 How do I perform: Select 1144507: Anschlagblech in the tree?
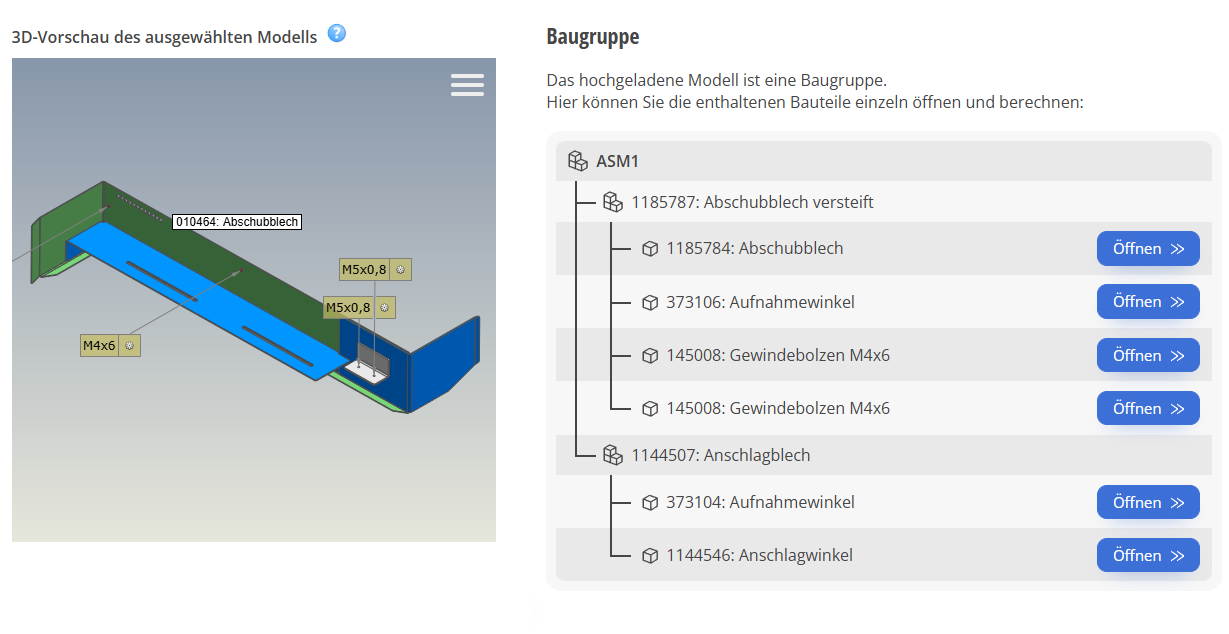720,455
